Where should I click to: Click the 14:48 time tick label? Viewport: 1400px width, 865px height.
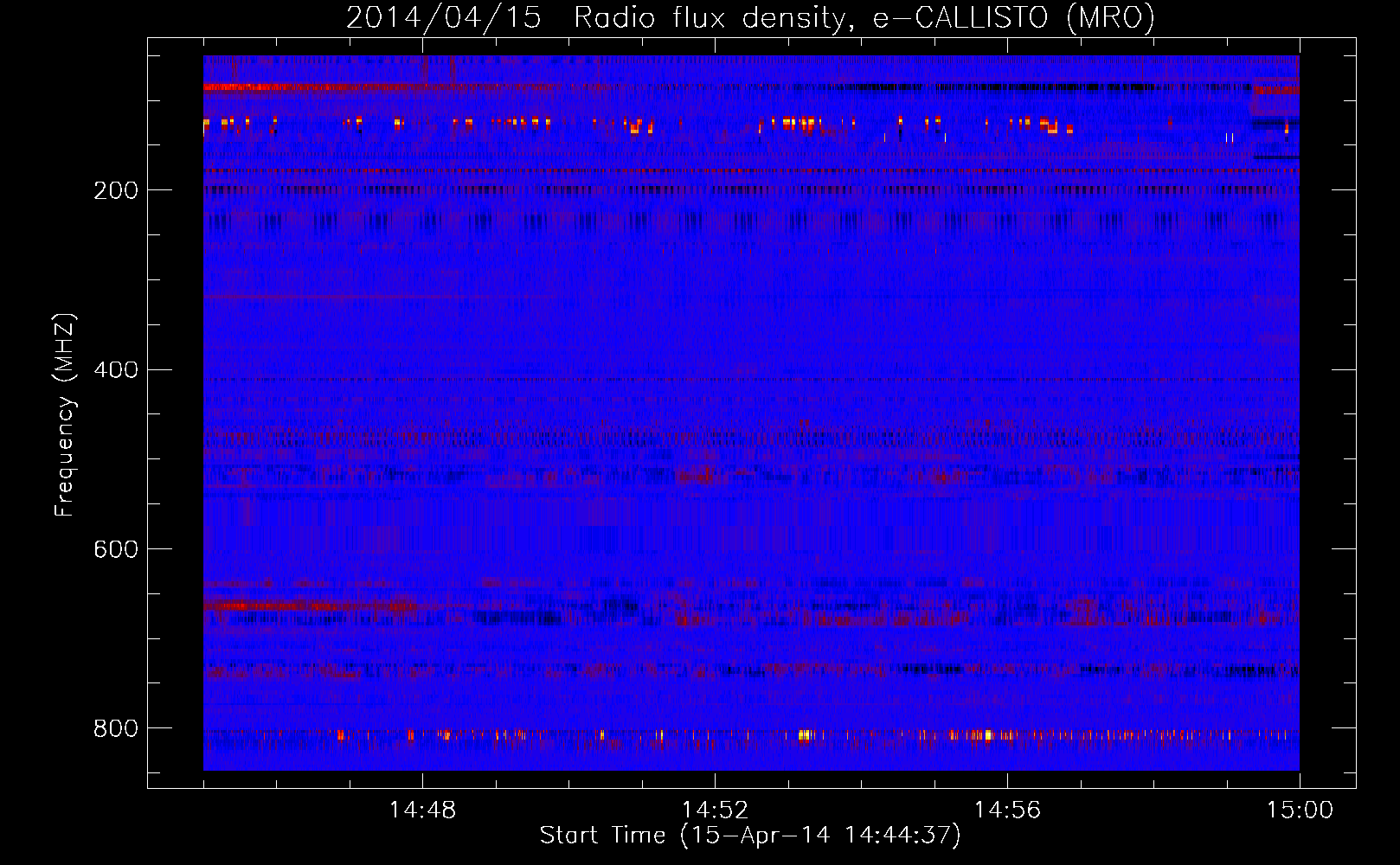[x=422, y=810]
